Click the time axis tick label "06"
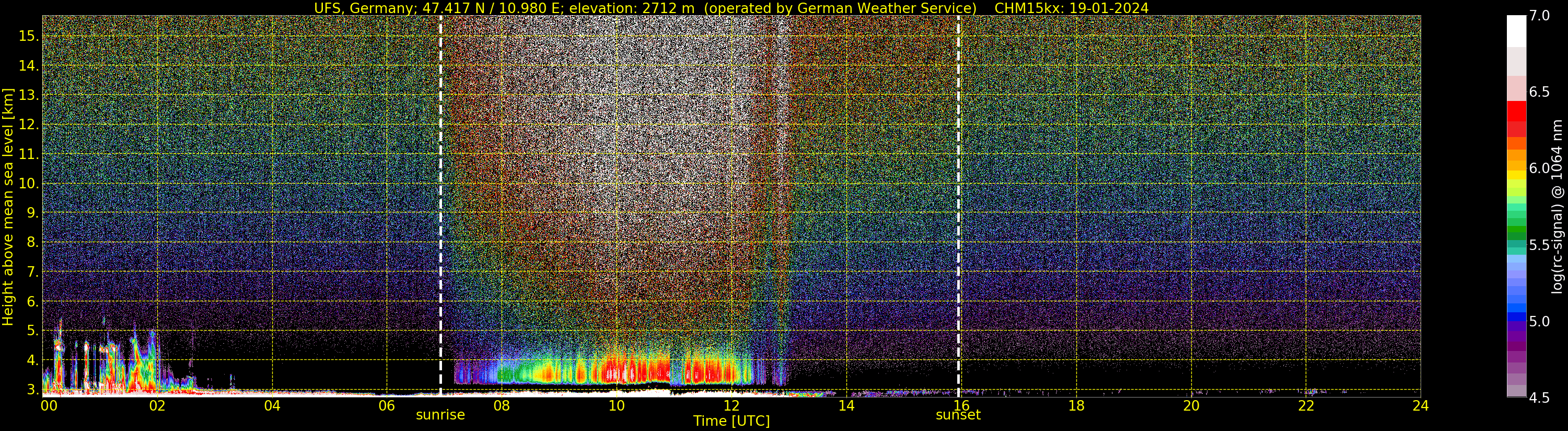The image size is (1568, 431). point(387,405)
